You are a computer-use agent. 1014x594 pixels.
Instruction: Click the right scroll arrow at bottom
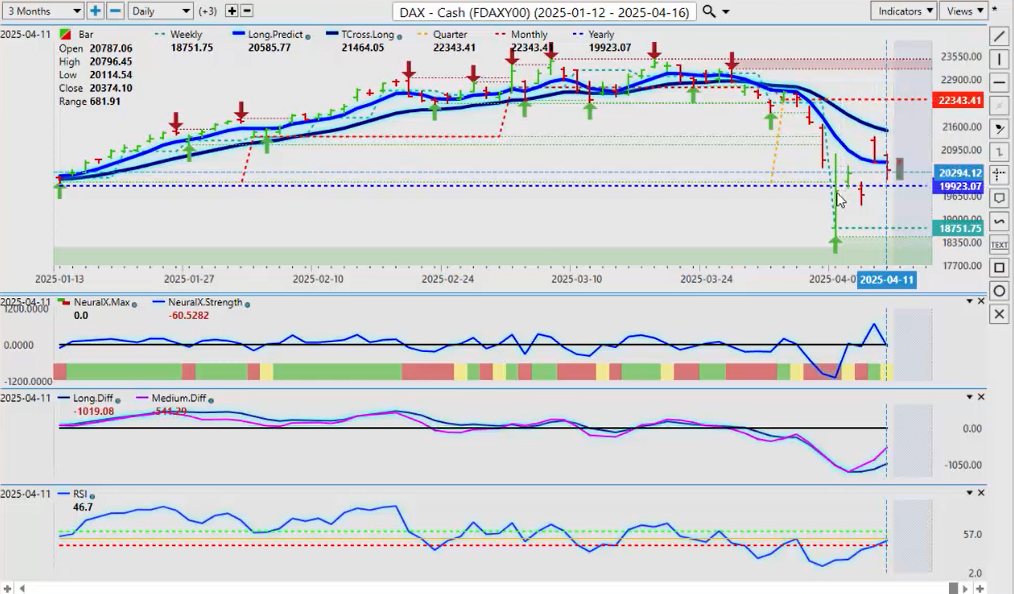[x=967, y=588]
